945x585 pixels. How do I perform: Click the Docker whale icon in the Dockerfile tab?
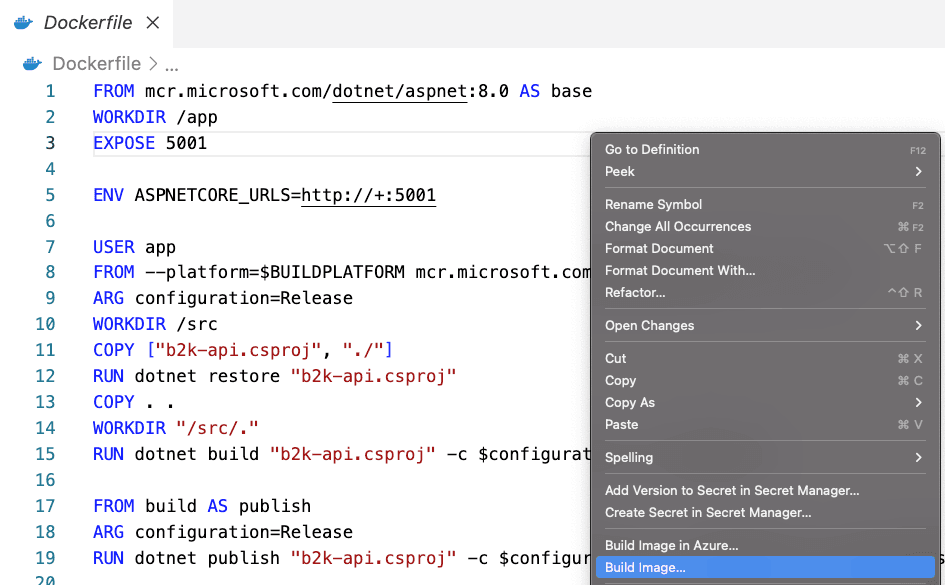click(24, 23)
